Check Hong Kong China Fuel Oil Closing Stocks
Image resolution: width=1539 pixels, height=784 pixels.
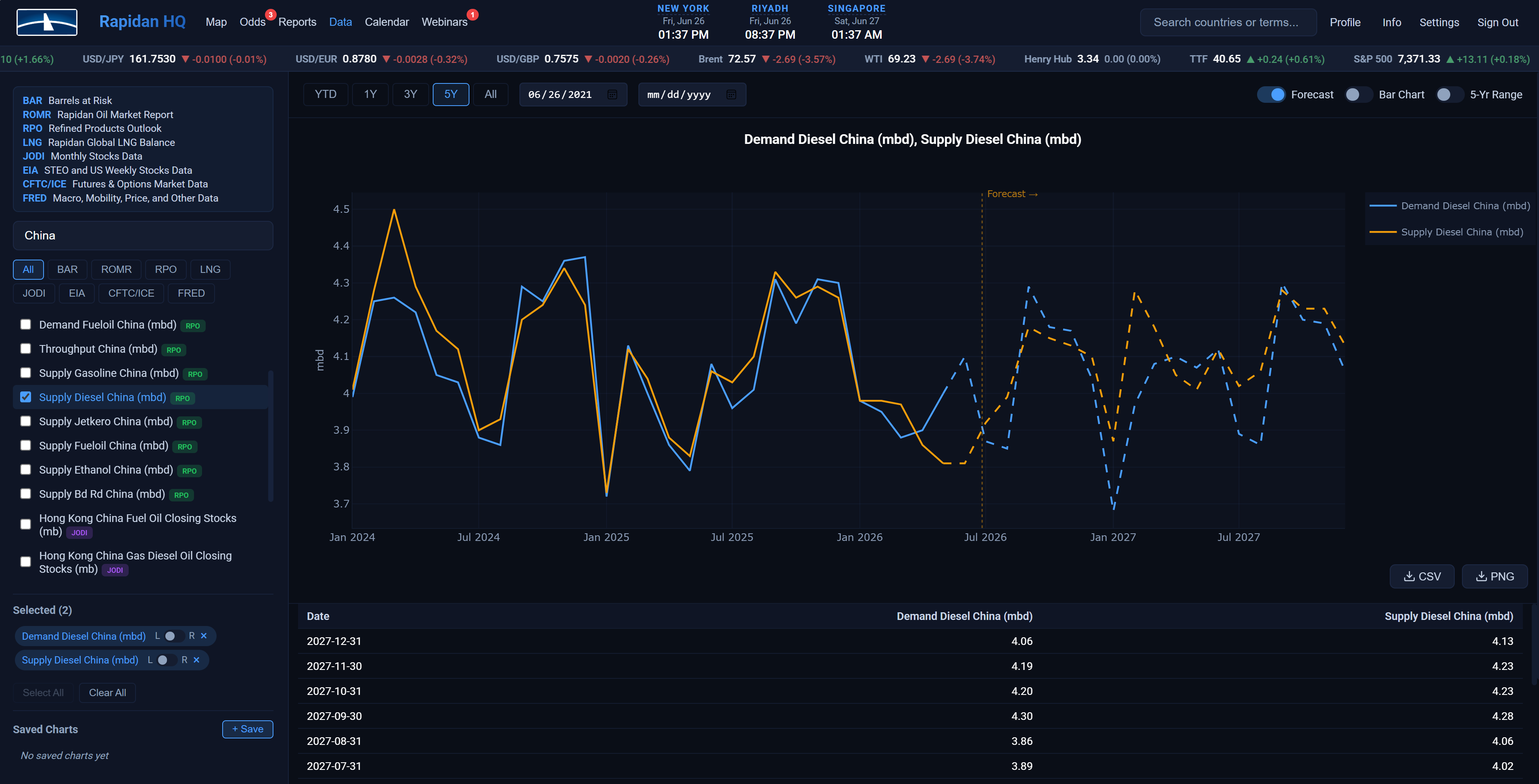click(x=26, y=524)
